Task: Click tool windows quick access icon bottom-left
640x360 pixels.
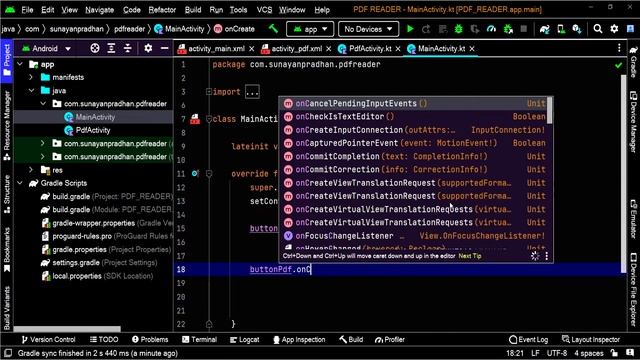Action: point(8,353)
